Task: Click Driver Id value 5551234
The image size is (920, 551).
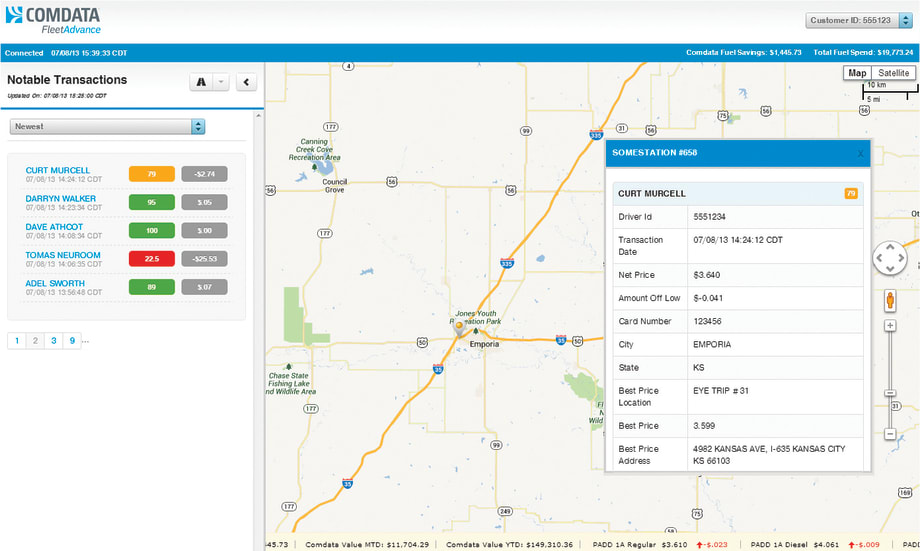Action: tap(709, 217)
